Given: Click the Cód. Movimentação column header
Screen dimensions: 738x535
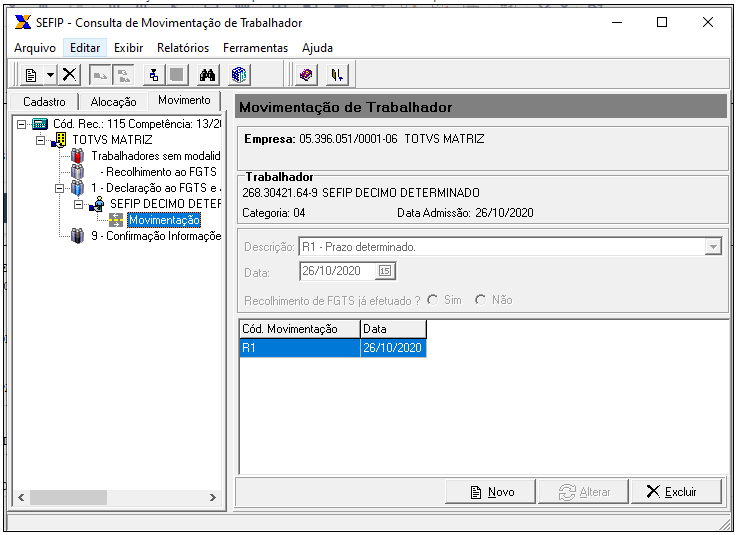Looking at the screenshot, I should click(x=300, y=329).
